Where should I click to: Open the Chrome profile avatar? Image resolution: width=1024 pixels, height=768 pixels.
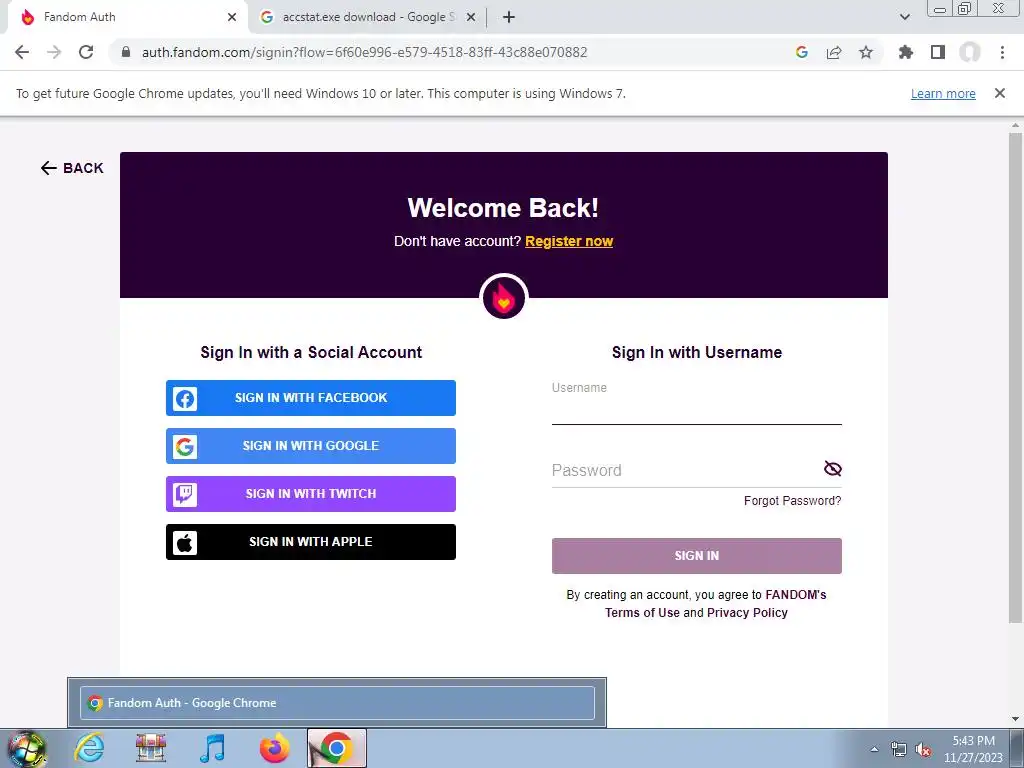point(970,52)
